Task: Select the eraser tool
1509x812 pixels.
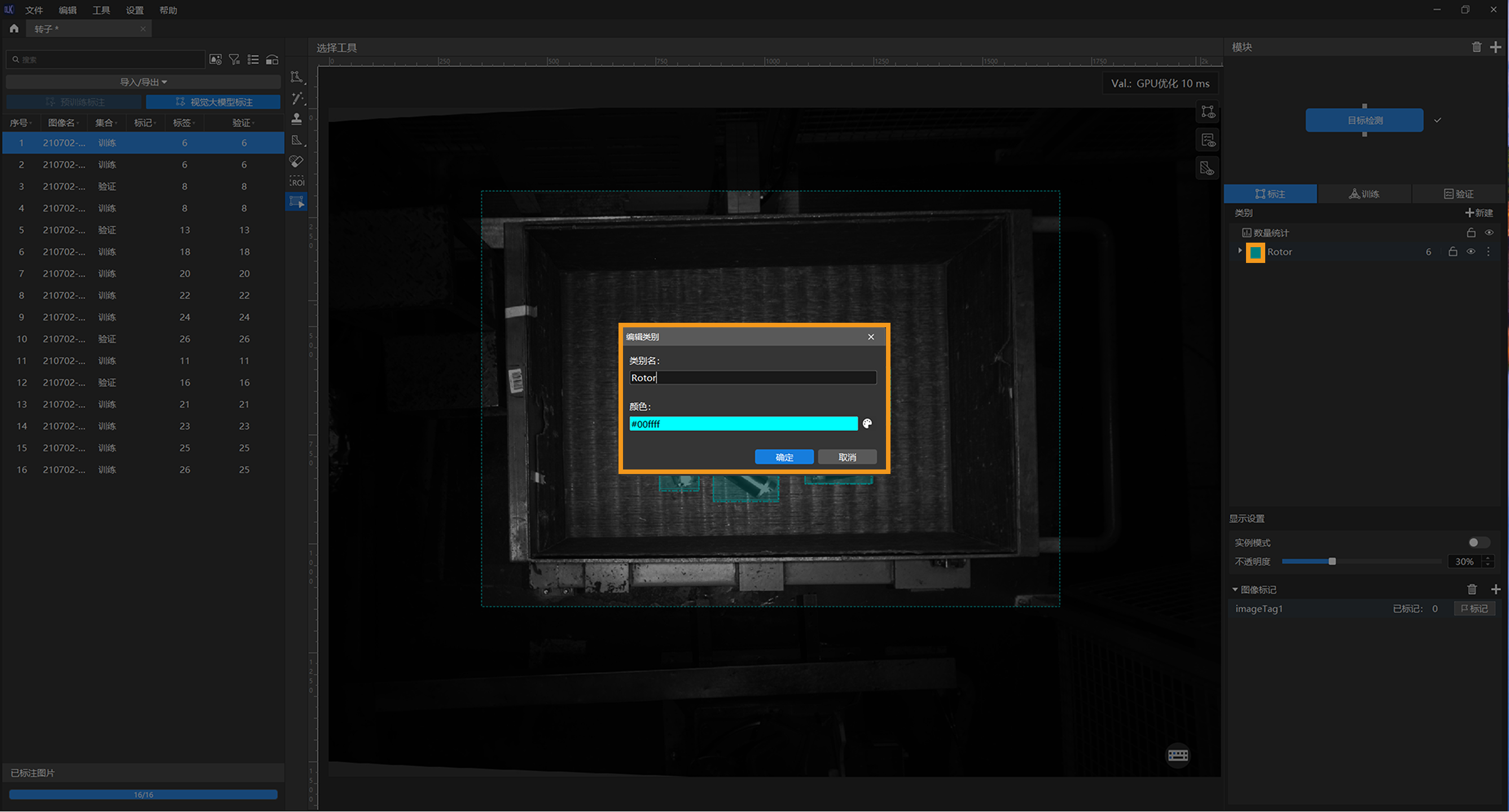Action: [x=296, y=161]
